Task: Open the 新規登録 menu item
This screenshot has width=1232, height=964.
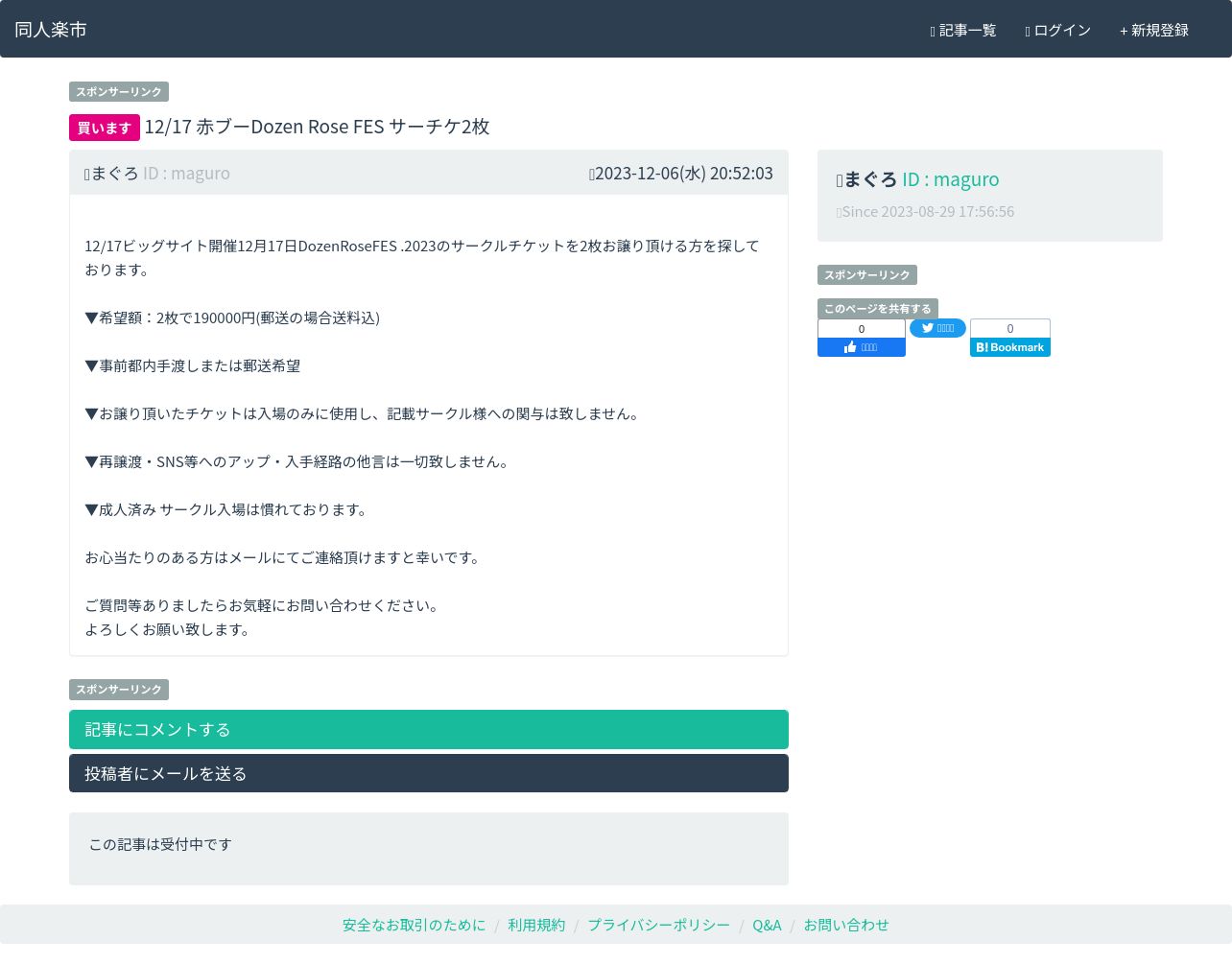Action: pos(1154,31)
